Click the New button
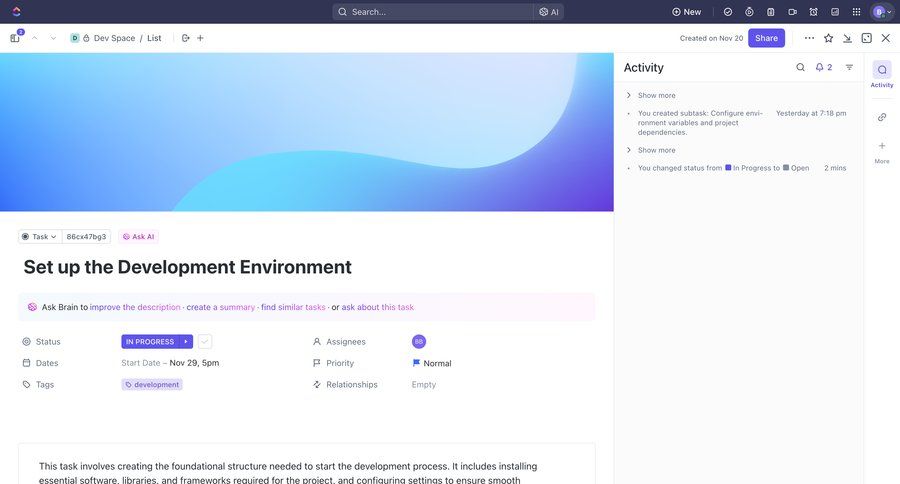Image resolution: width=900 pixels, height=484 pixels. click(686, 11)
